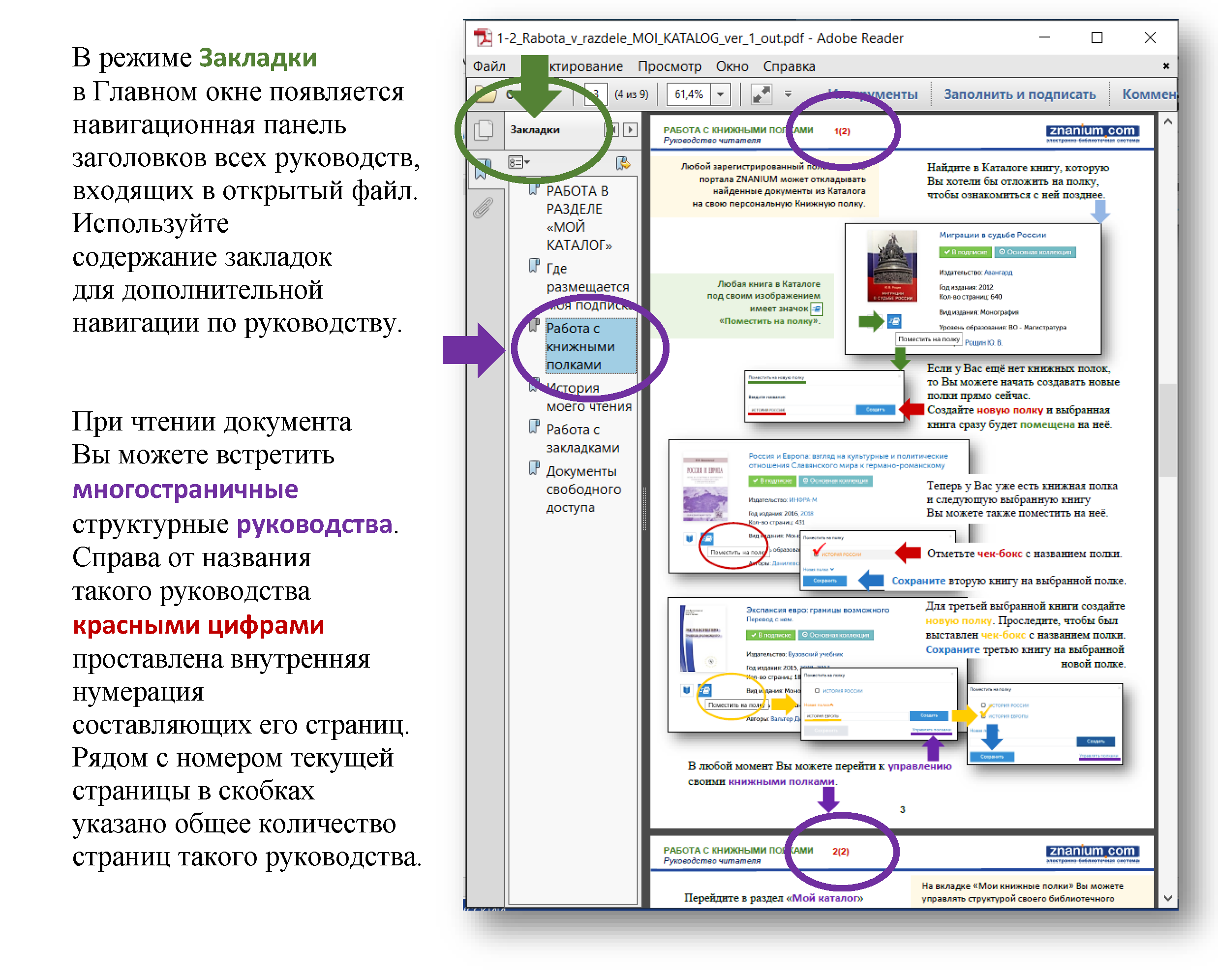The height and width of the screenshot is (980, 1218).
Task: Open the Окно menu
Action: [x=731, y=66]
